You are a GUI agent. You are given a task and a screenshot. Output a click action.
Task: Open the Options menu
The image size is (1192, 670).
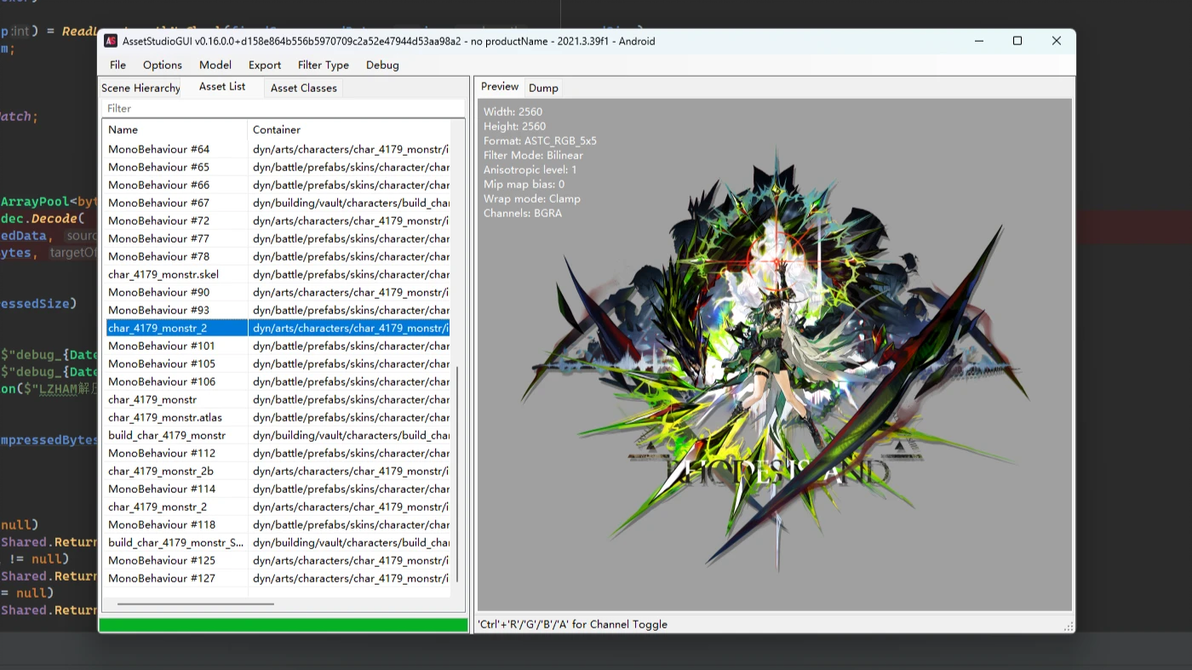(x=163, y=65)
